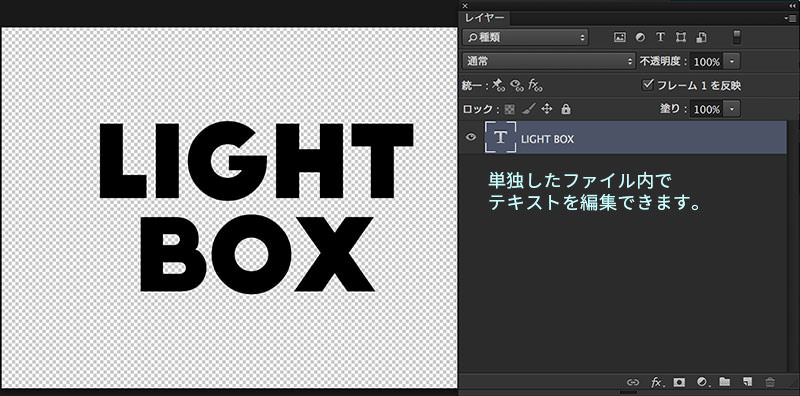This screenshot has width=800, height=396.
Task: Close the Layers panel with X
Action: [465, 6]
